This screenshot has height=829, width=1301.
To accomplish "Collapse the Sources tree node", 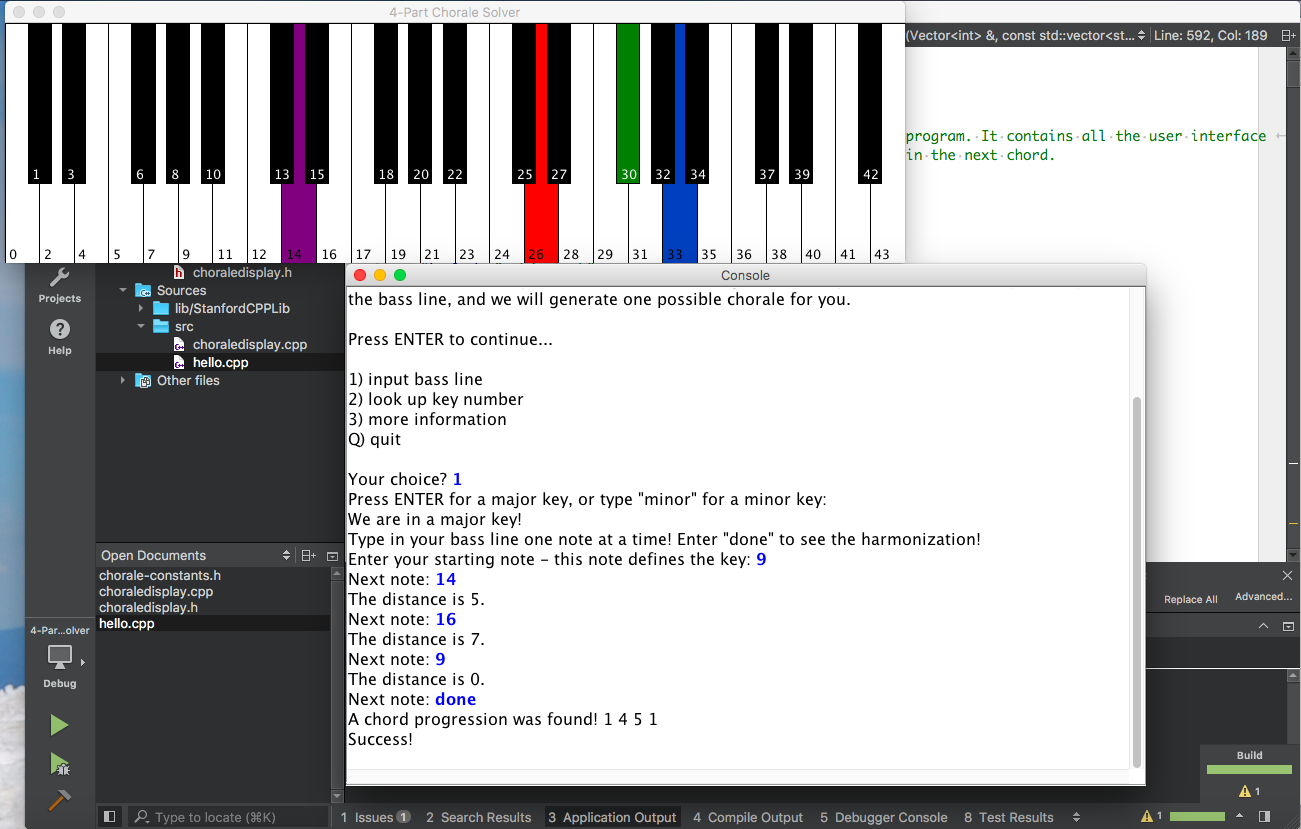I will [x=122, y=290].
